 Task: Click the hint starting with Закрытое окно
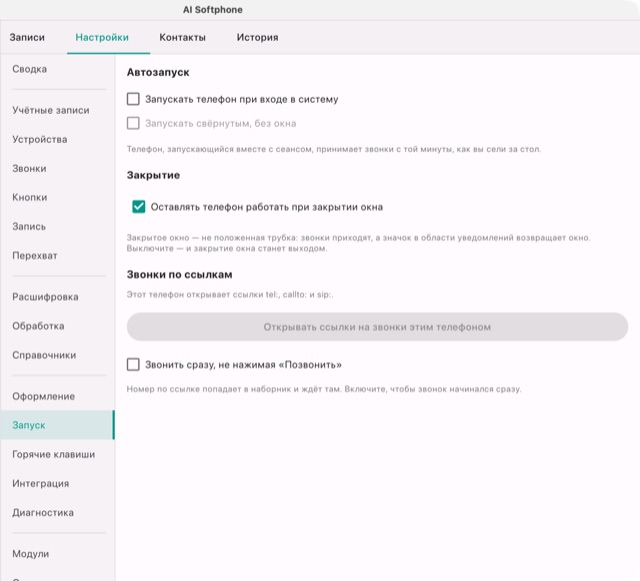click(x=358, y=243)
